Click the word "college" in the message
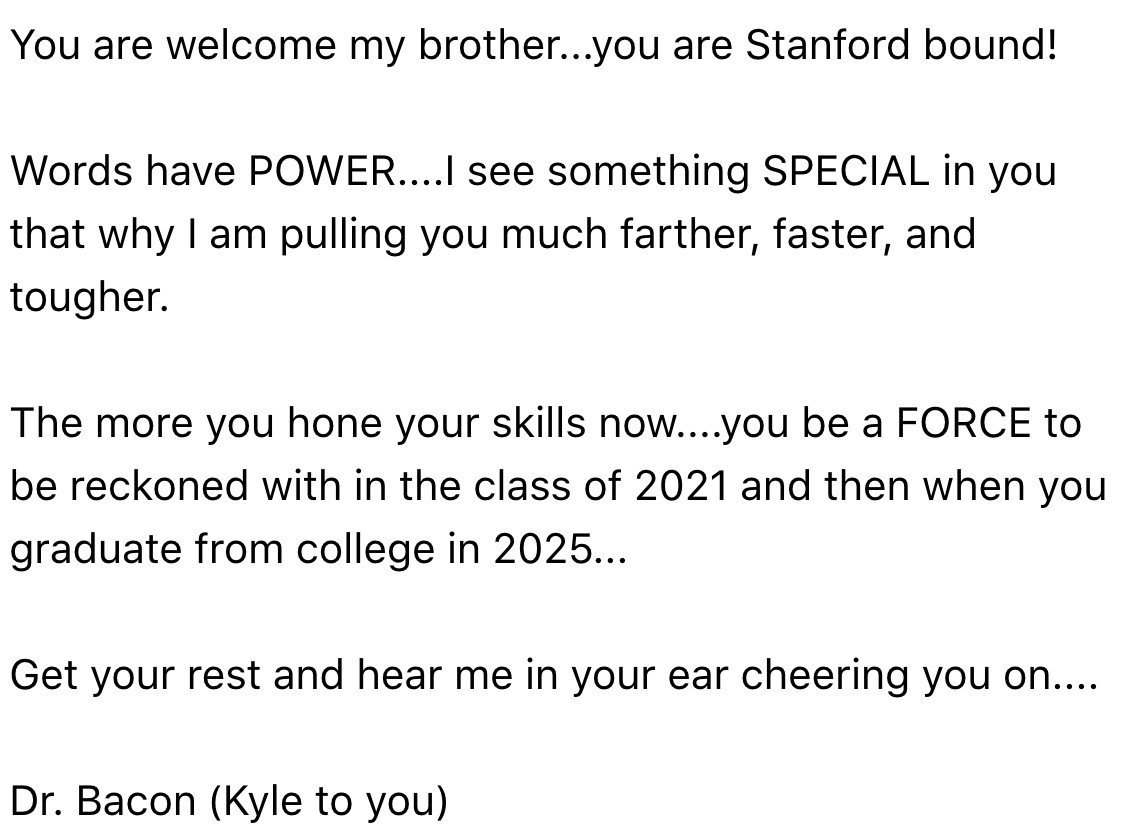1129x825 pixels. [366, 550]
